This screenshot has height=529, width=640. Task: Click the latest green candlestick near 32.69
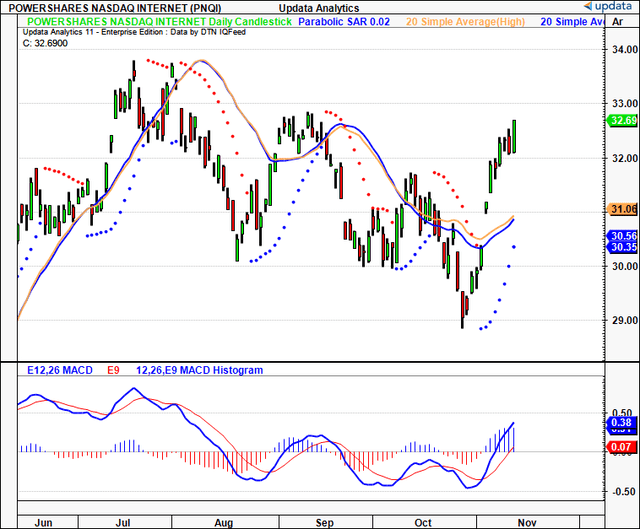(x=514, y=136)
